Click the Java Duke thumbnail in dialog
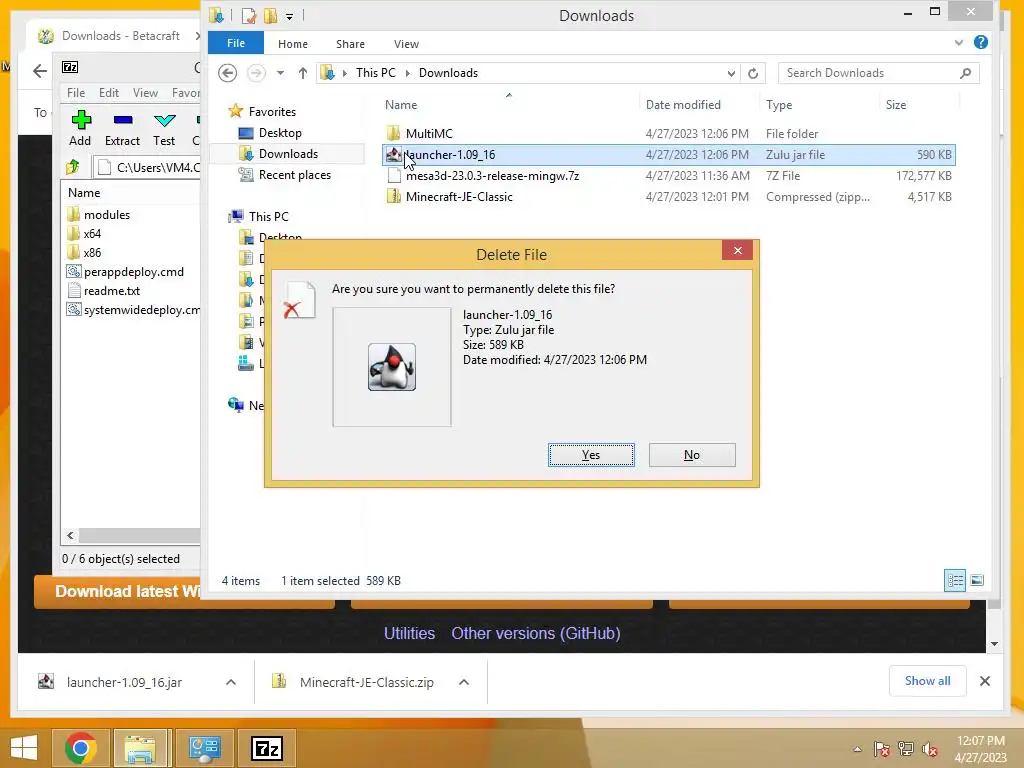Image resolution: width=1024 pixels, height=768 pixels. (x=392, y=367)
